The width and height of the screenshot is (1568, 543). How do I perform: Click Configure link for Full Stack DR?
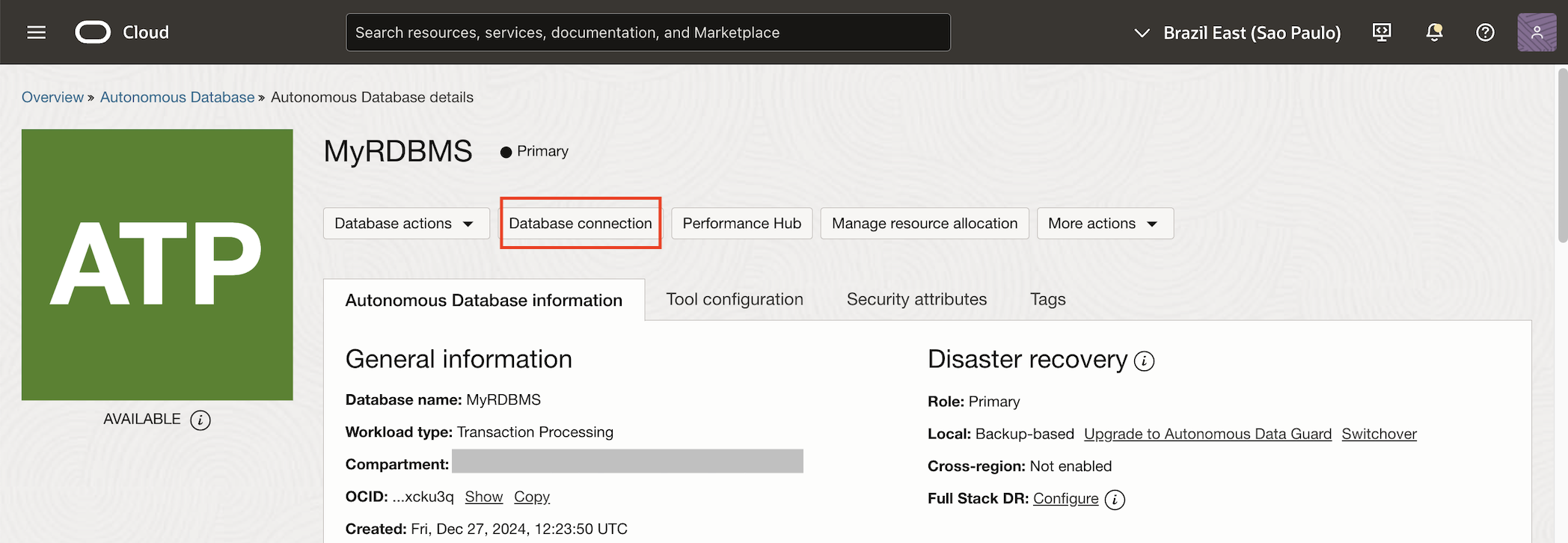click(x=1065, y=499)
